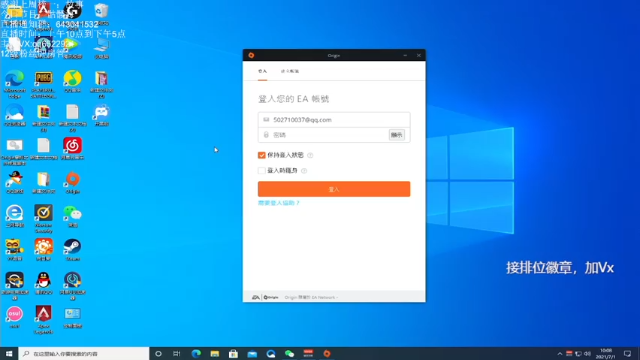The height and width of the screenshot is (360, 640).
Task: Open Norton Security desktop shortcut
Action: coord(43,213)
